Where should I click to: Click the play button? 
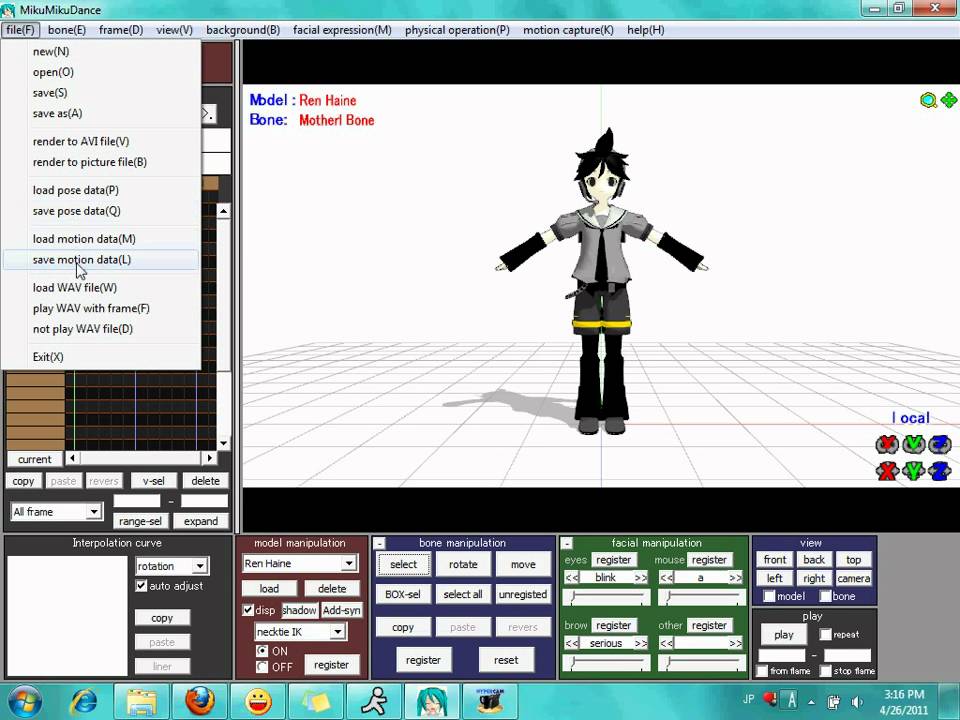coord(784,634)
